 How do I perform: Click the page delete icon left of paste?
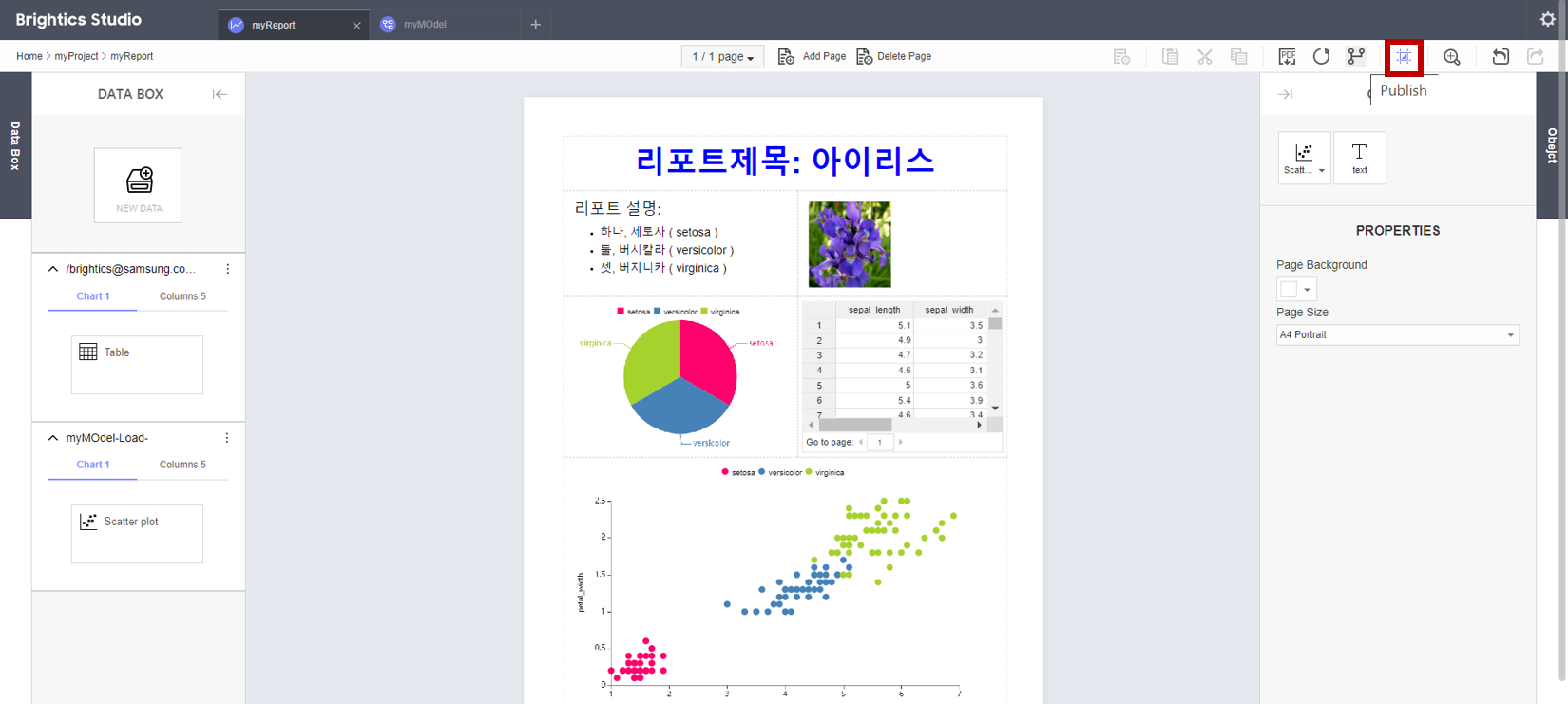(x=1122, y=57)
